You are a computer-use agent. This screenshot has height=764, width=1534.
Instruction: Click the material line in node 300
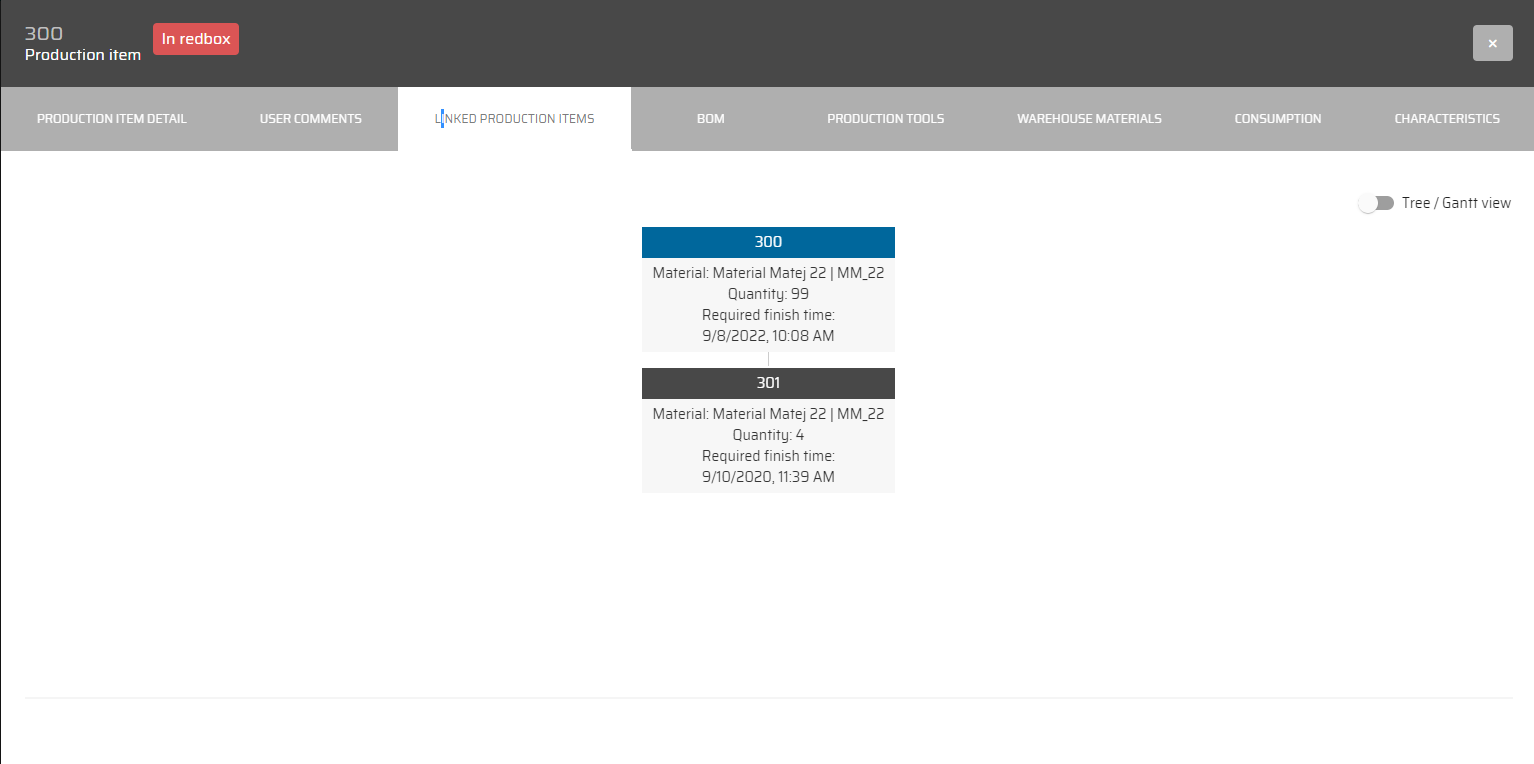click(x=768, y=273)
